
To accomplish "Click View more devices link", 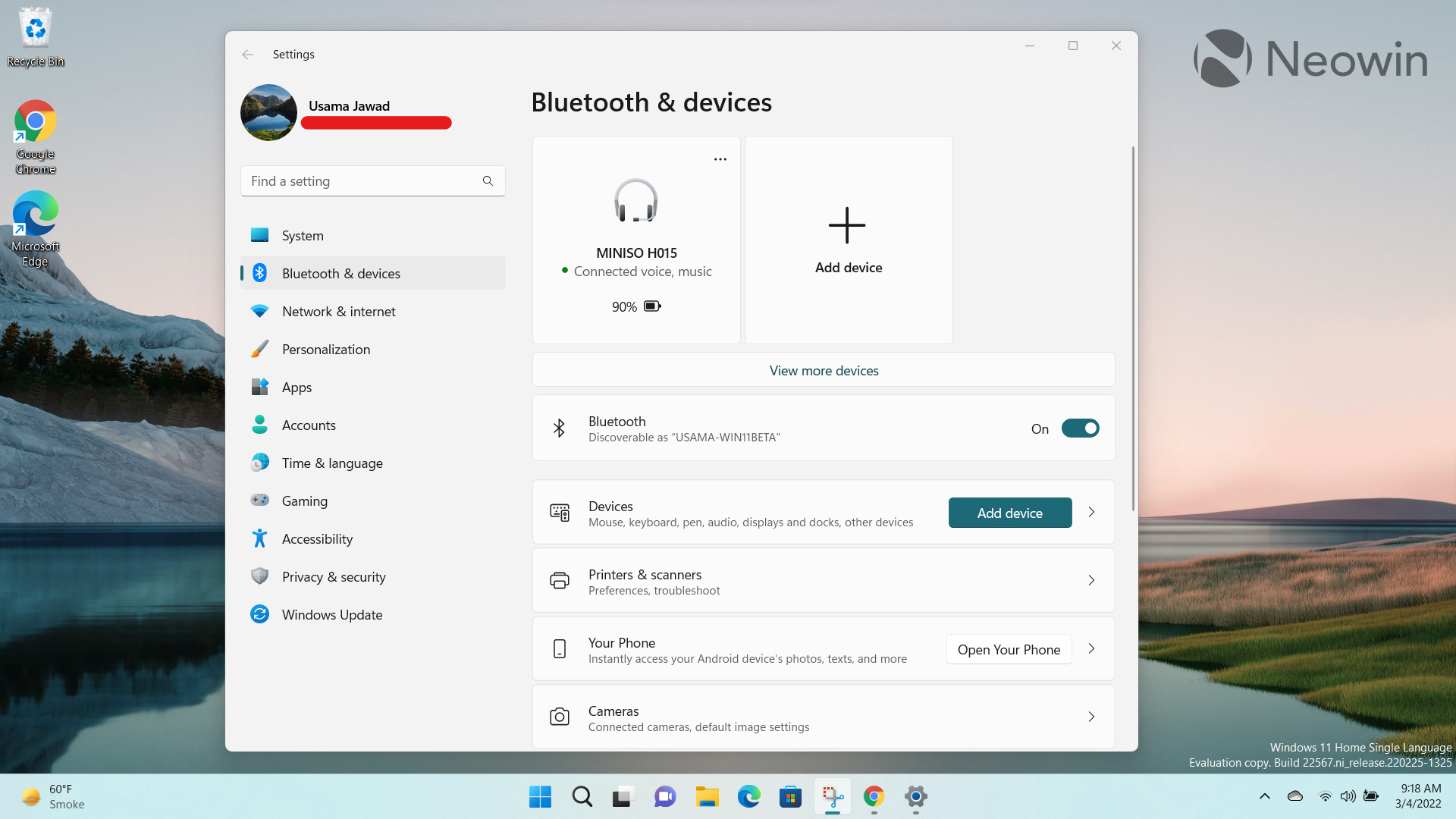I will [824, 371].
